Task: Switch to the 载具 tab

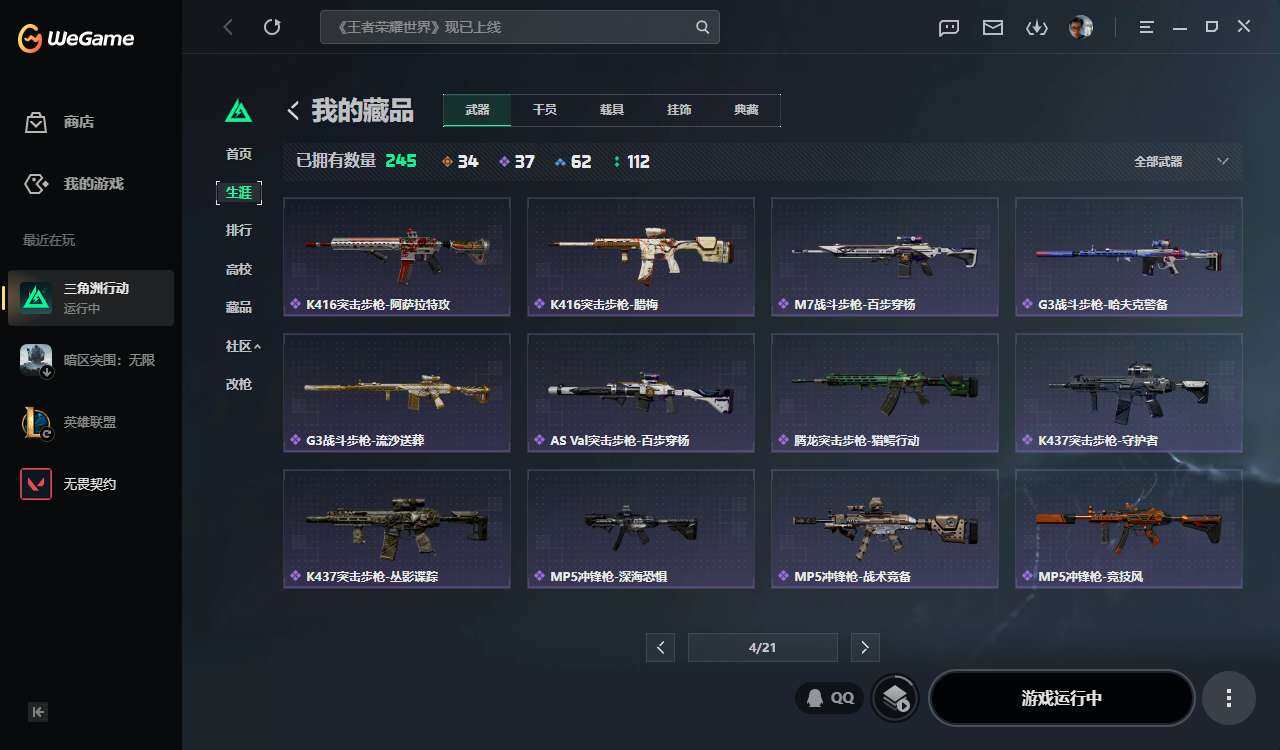Action: 612,110
